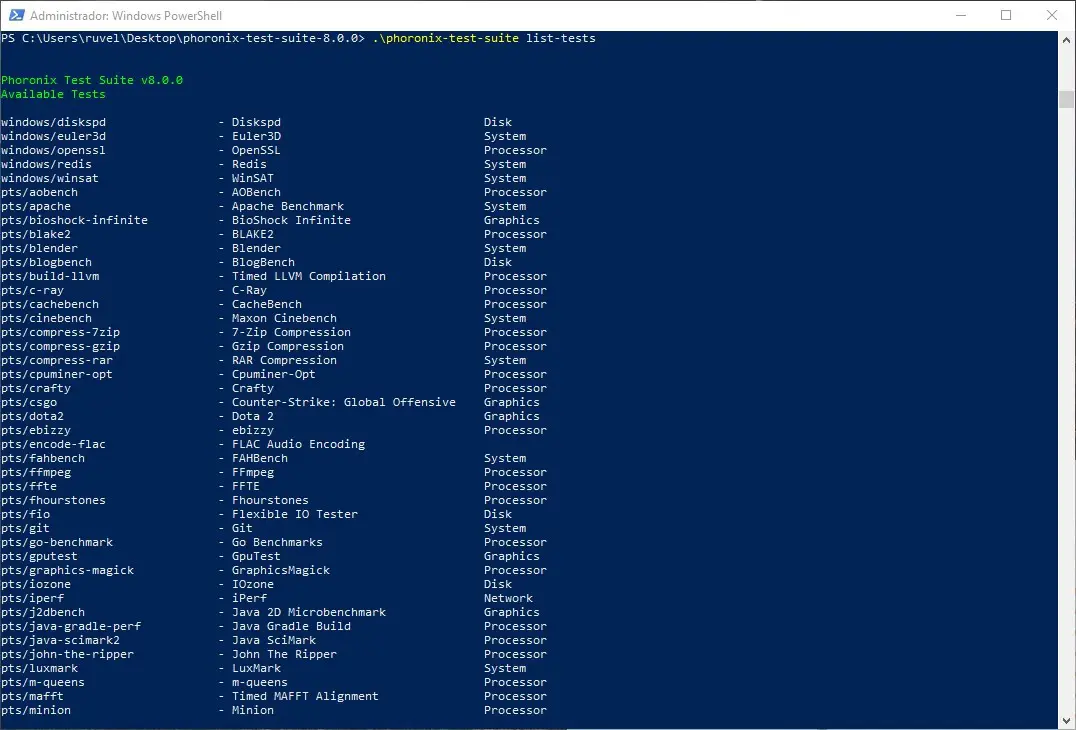Click the scrollbar up arrow
Screen dimensions: 1076x730
click(1067, 39)
